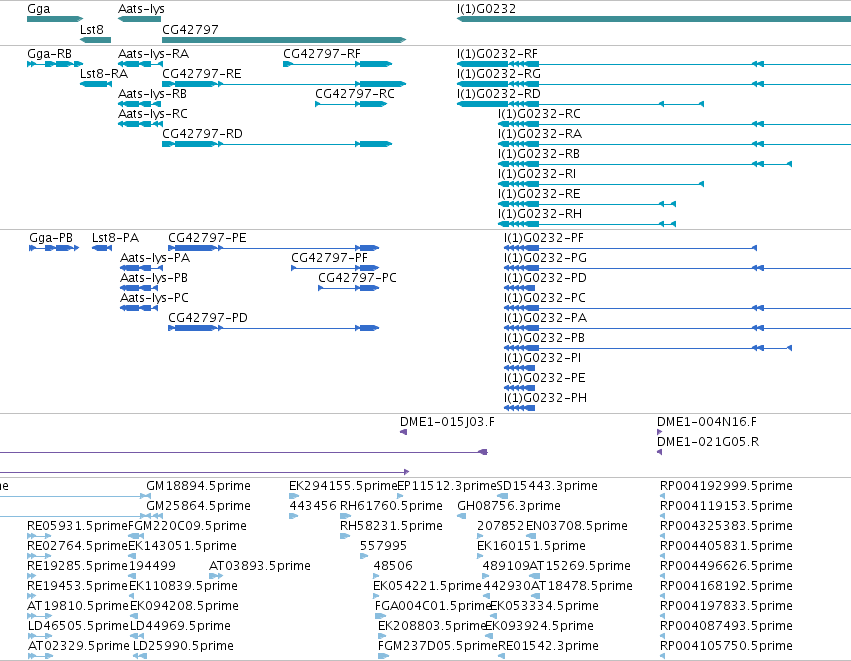Click transcript CG42797-RC label
Screen dimensions: 851x661
coord(355,94)
